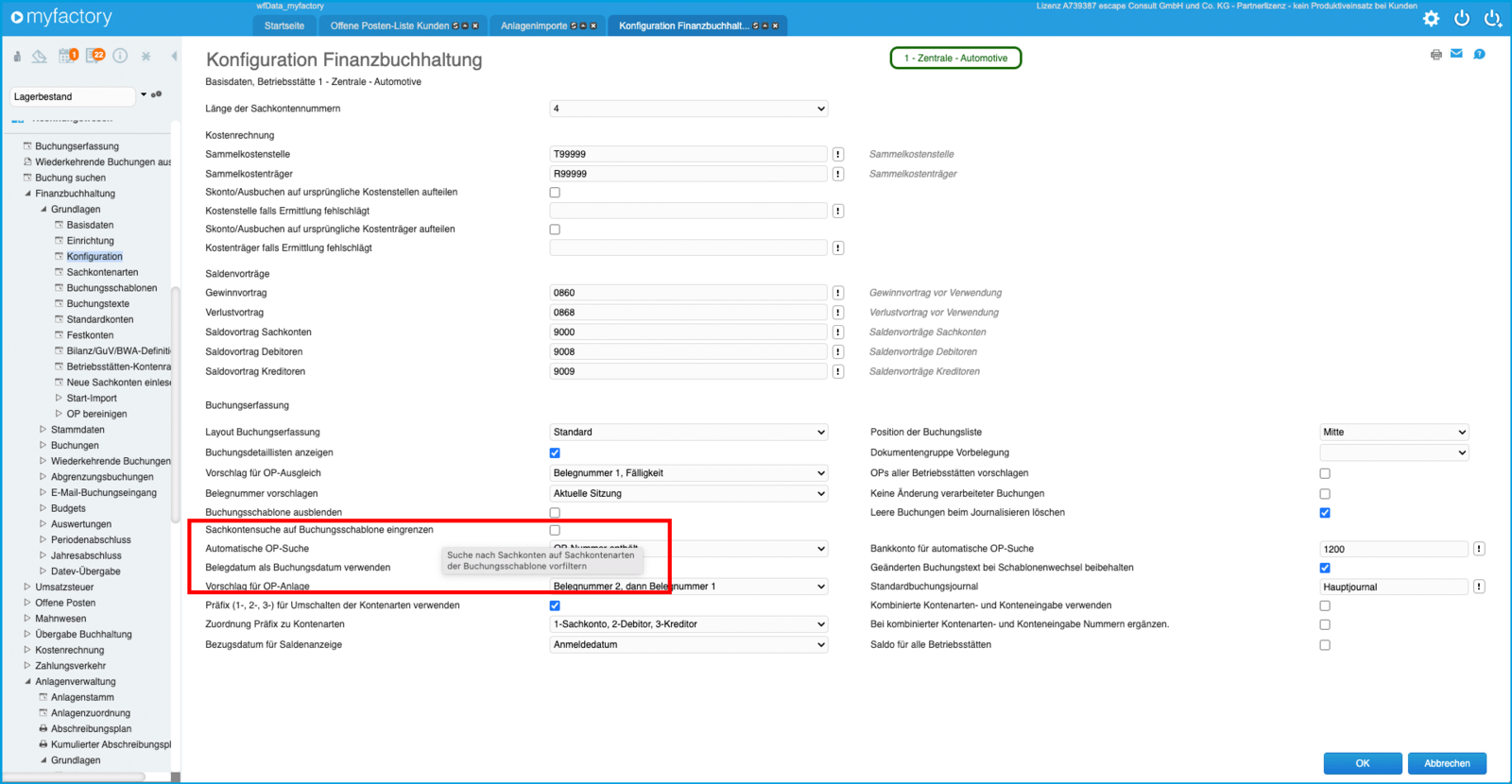Click the OK button
1512x784 pixels.
pos(1362,763)
